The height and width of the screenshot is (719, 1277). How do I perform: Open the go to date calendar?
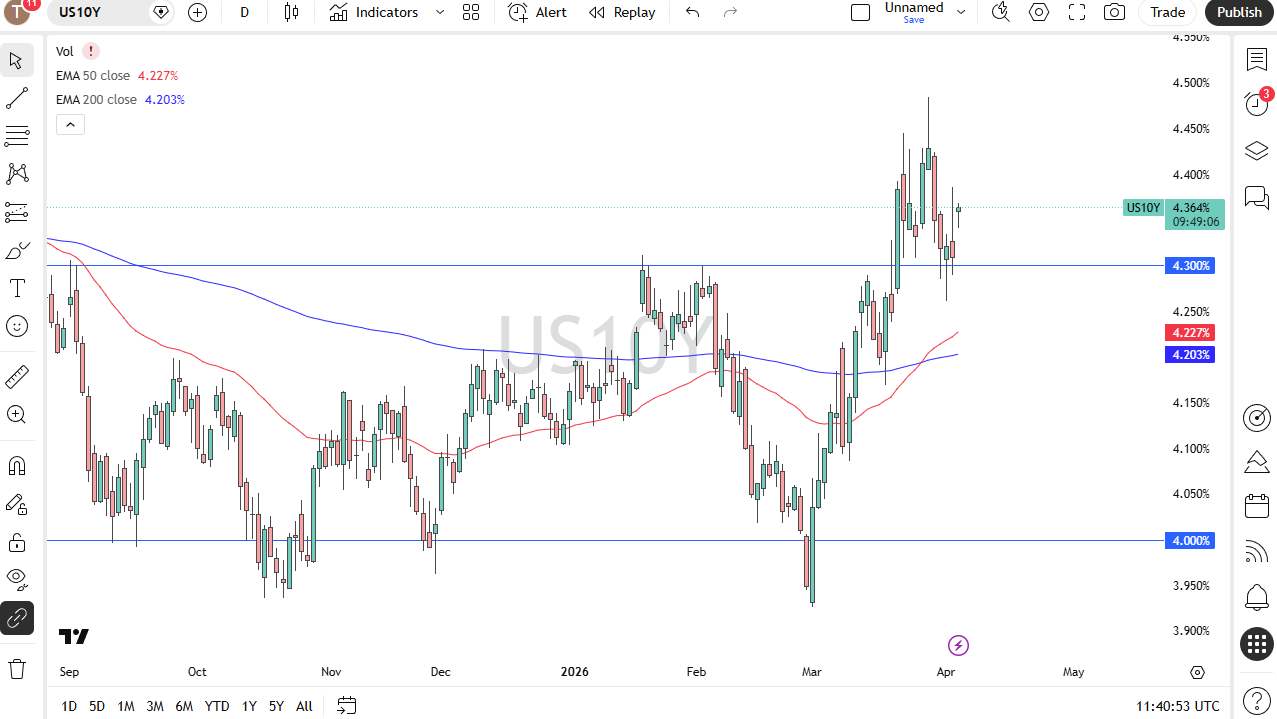click(x=346, y=706)
